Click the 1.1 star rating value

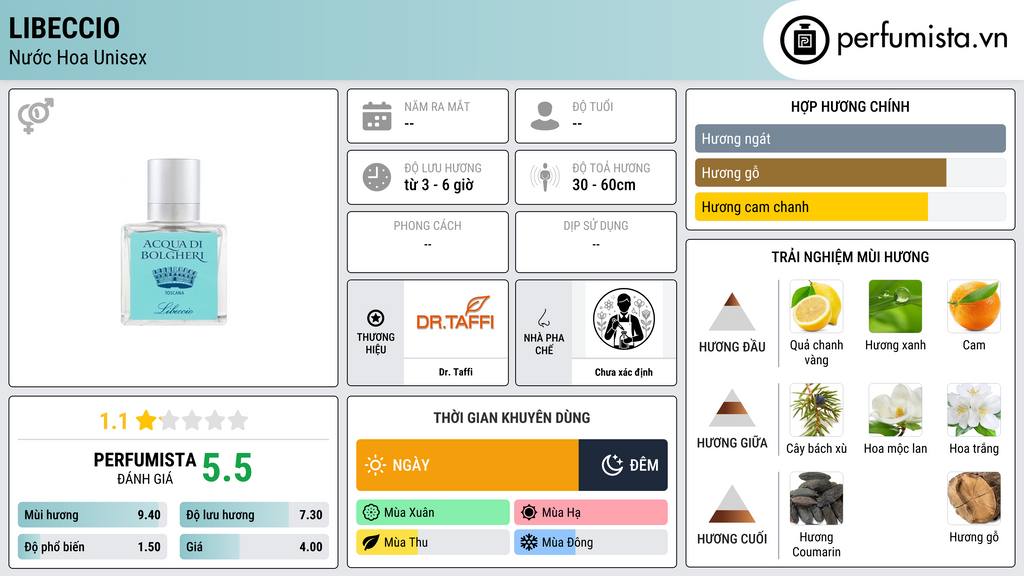[113, 421]
